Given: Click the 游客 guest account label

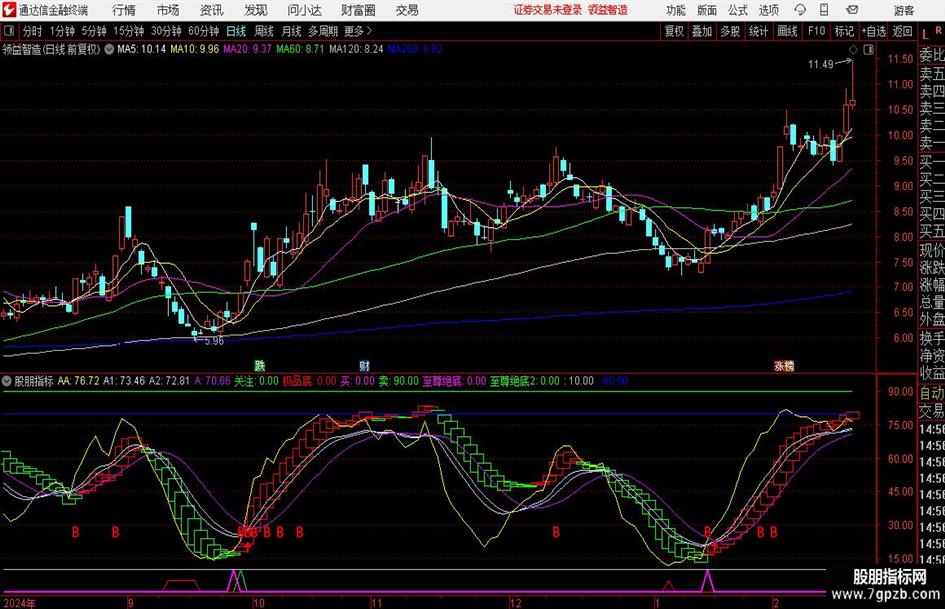Looking at the screenshot, I should tap(904, 10).
